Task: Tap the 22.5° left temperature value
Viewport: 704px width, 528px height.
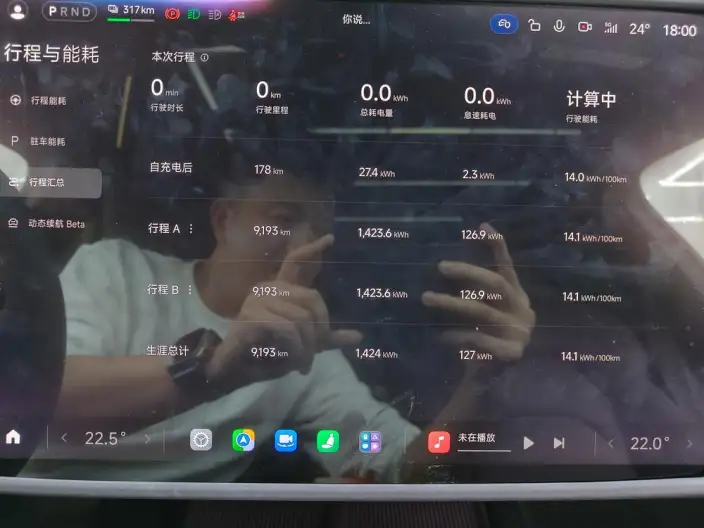Action: click(106, 438)
